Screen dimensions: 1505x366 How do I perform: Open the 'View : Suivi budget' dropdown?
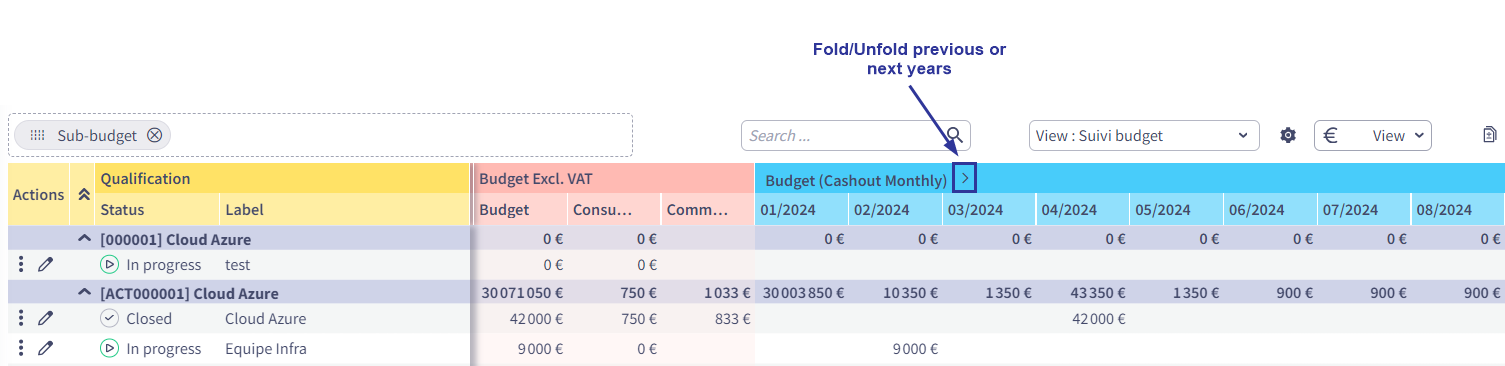point(1143,135)
